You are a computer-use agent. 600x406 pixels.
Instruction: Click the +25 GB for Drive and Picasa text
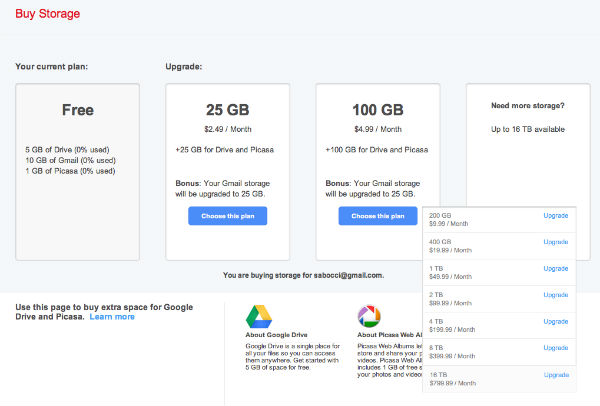225,150
